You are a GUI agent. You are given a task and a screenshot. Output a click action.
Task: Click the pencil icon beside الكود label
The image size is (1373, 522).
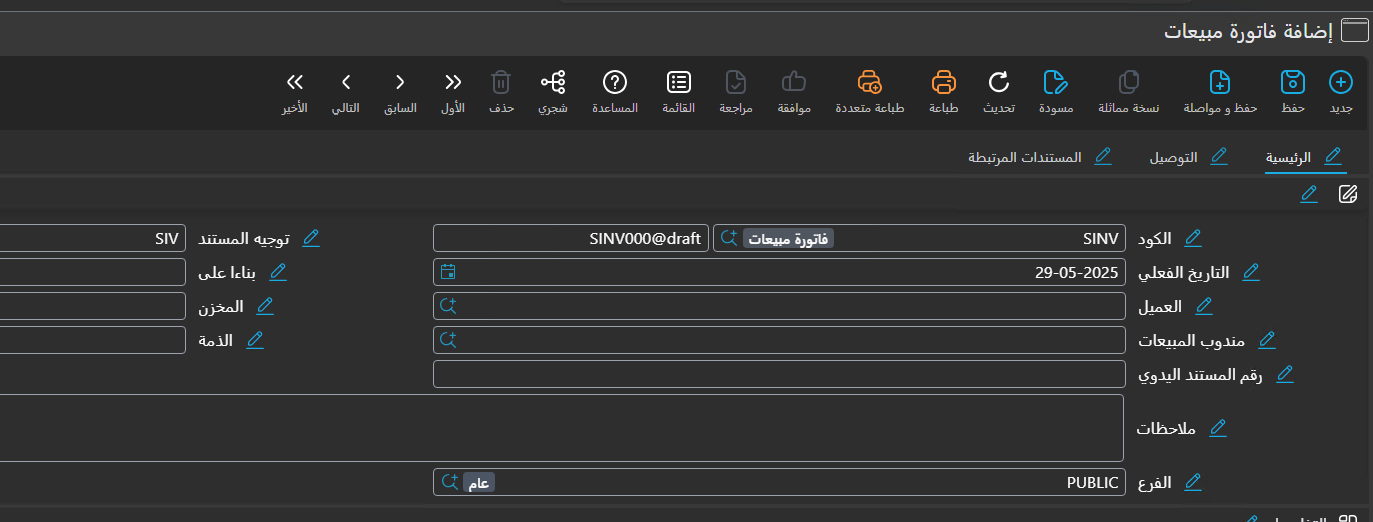pos(1192,238)
